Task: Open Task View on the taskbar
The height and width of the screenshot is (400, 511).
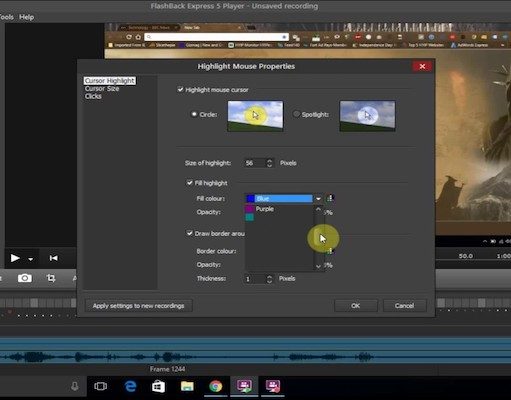Action: (100, 386)
